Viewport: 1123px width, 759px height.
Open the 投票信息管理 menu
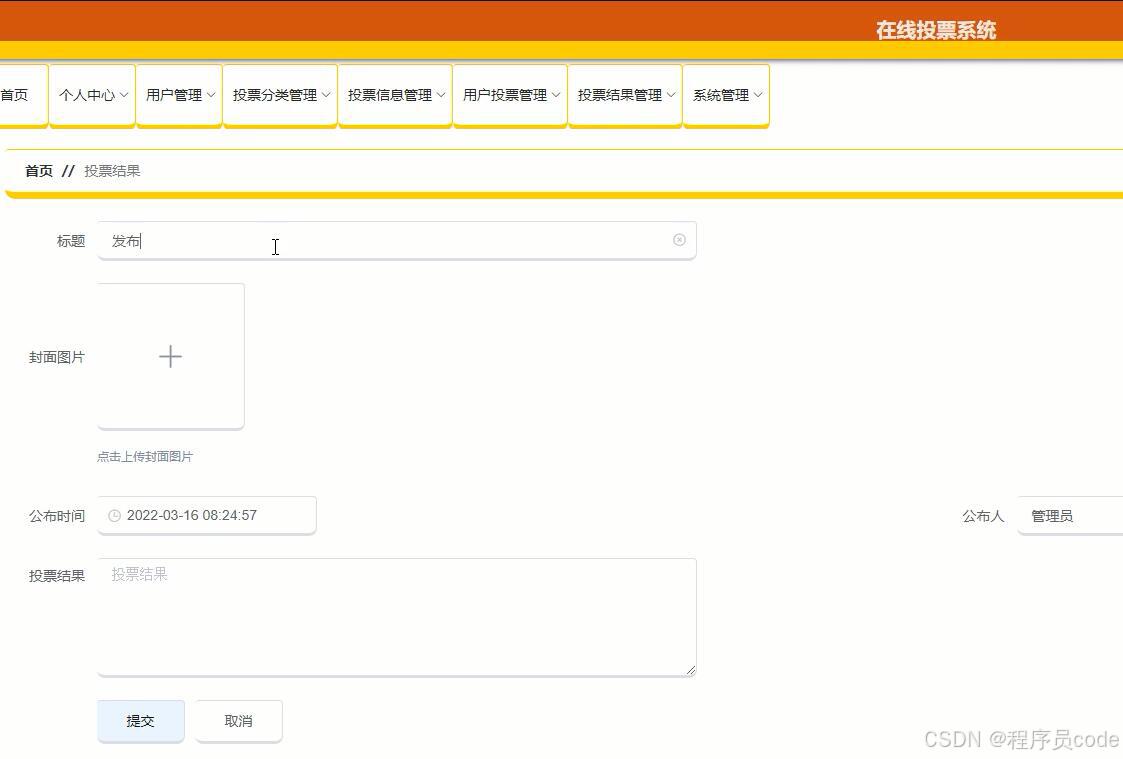[x=395, y=95]
